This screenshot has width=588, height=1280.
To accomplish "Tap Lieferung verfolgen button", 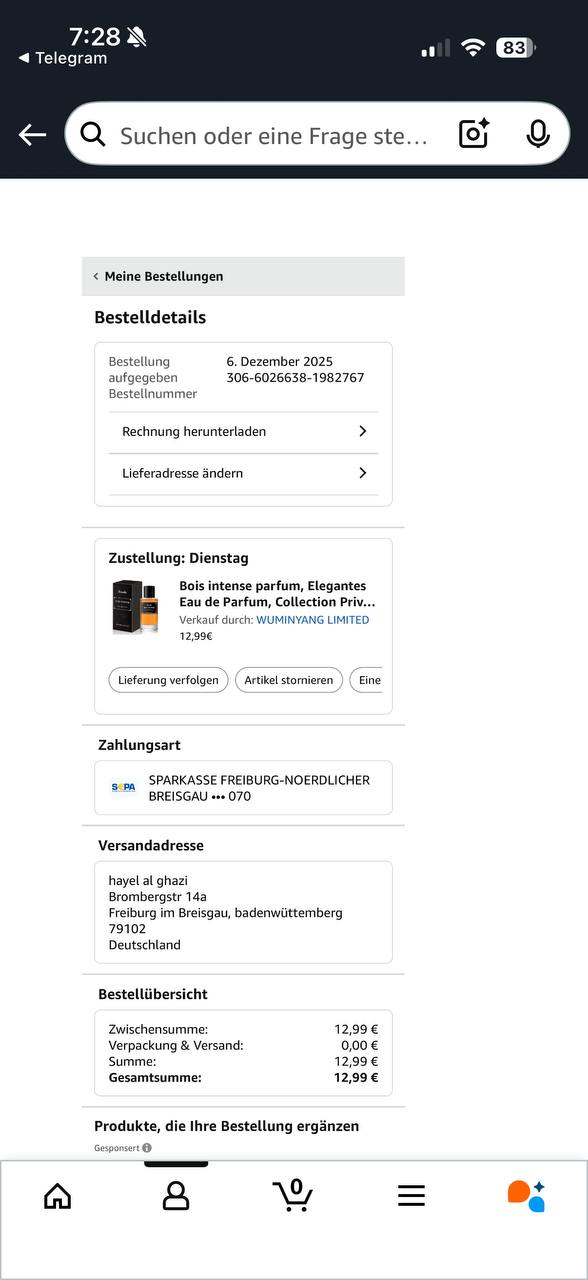I will coord(168,680).
